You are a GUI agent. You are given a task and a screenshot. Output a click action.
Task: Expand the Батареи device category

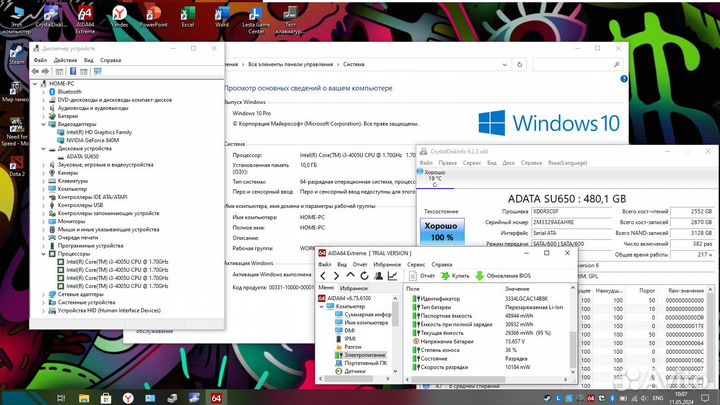point(44,116)
